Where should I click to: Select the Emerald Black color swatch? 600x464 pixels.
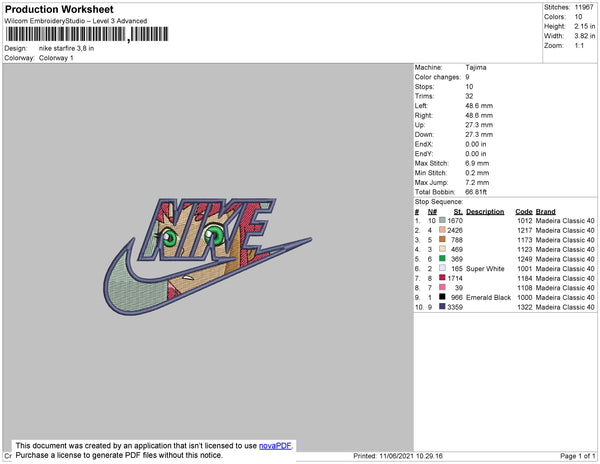tap(442, 297)
